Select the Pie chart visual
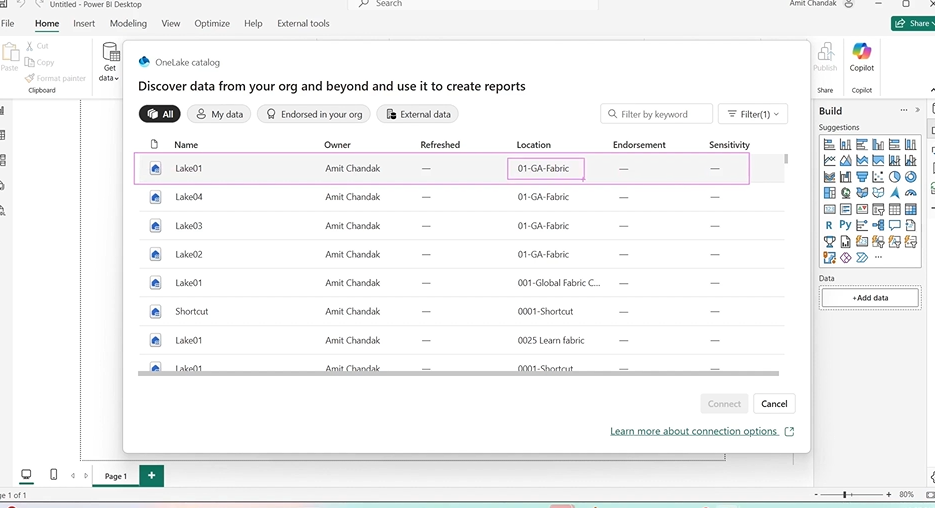935x508 pixels. click(894, 176)
